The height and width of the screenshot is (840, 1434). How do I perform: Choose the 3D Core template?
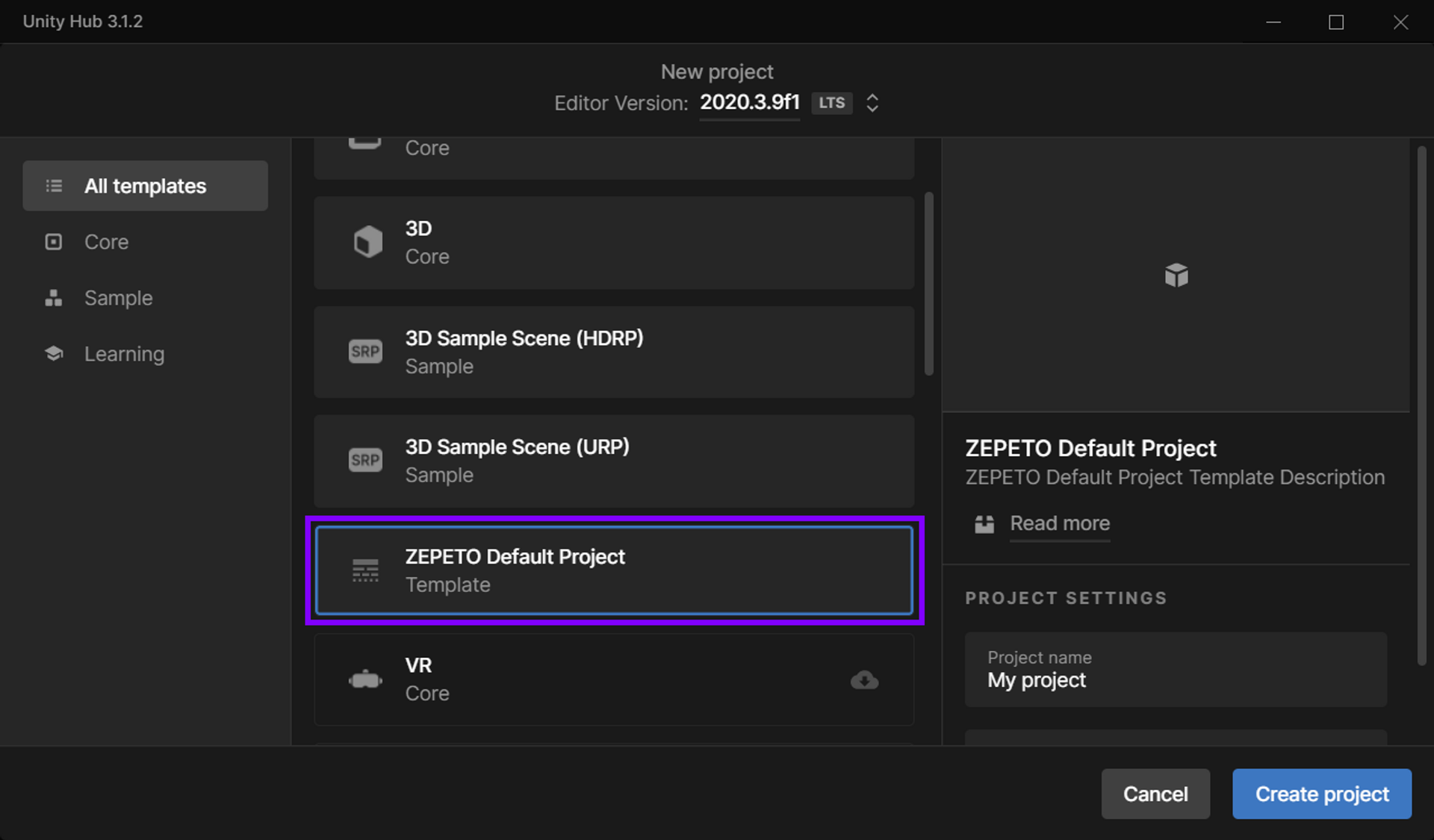[614, 243]
